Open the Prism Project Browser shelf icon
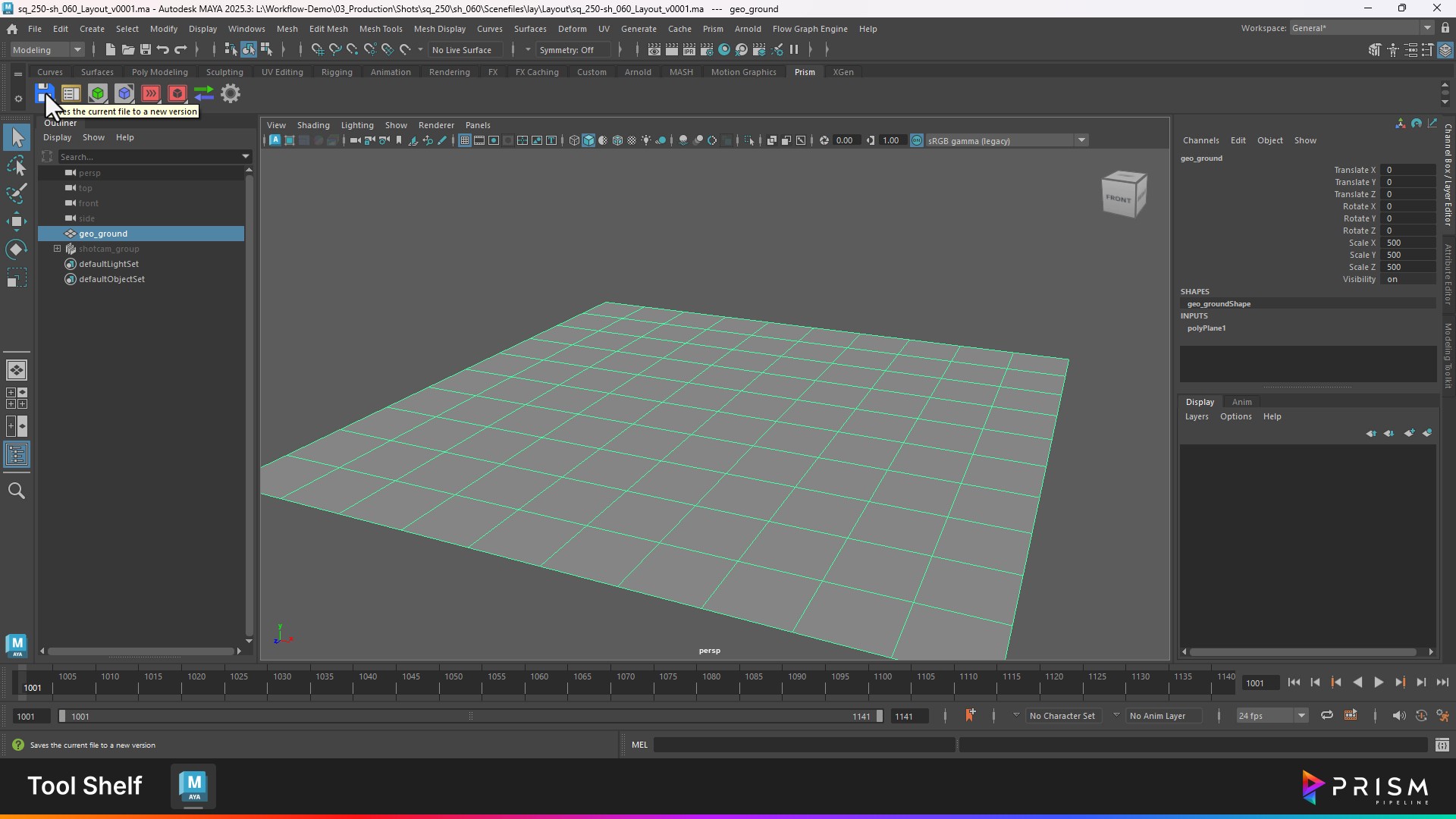 pos(71,93)
